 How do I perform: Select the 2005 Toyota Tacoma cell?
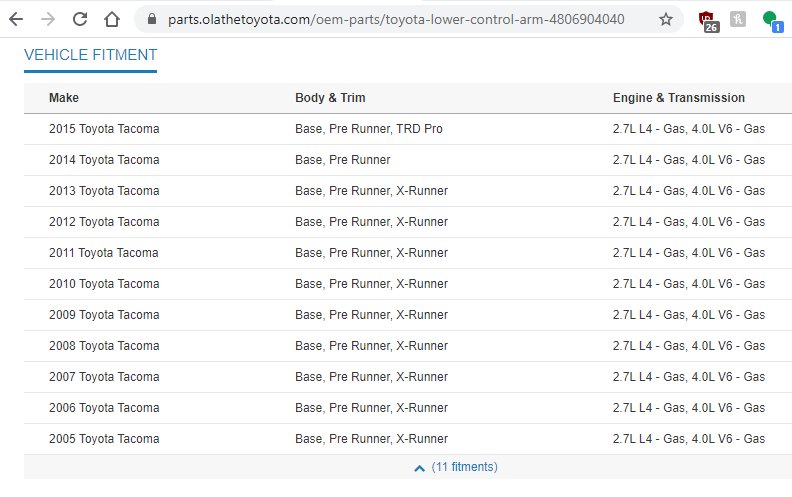pyautogui.click(x=104, y=439)
